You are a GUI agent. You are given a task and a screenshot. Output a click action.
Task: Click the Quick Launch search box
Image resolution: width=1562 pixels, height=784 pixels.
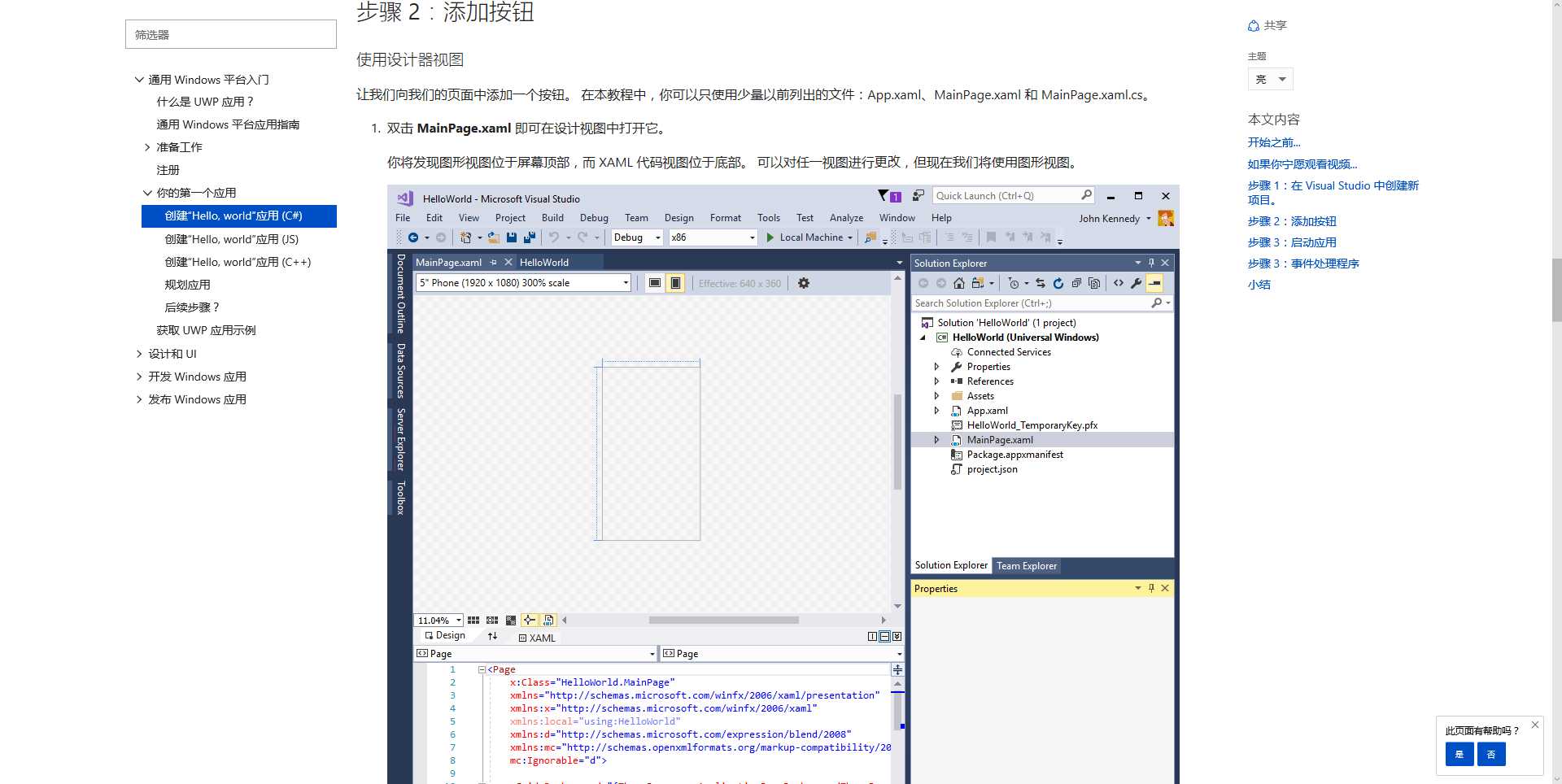[1014, 196]
